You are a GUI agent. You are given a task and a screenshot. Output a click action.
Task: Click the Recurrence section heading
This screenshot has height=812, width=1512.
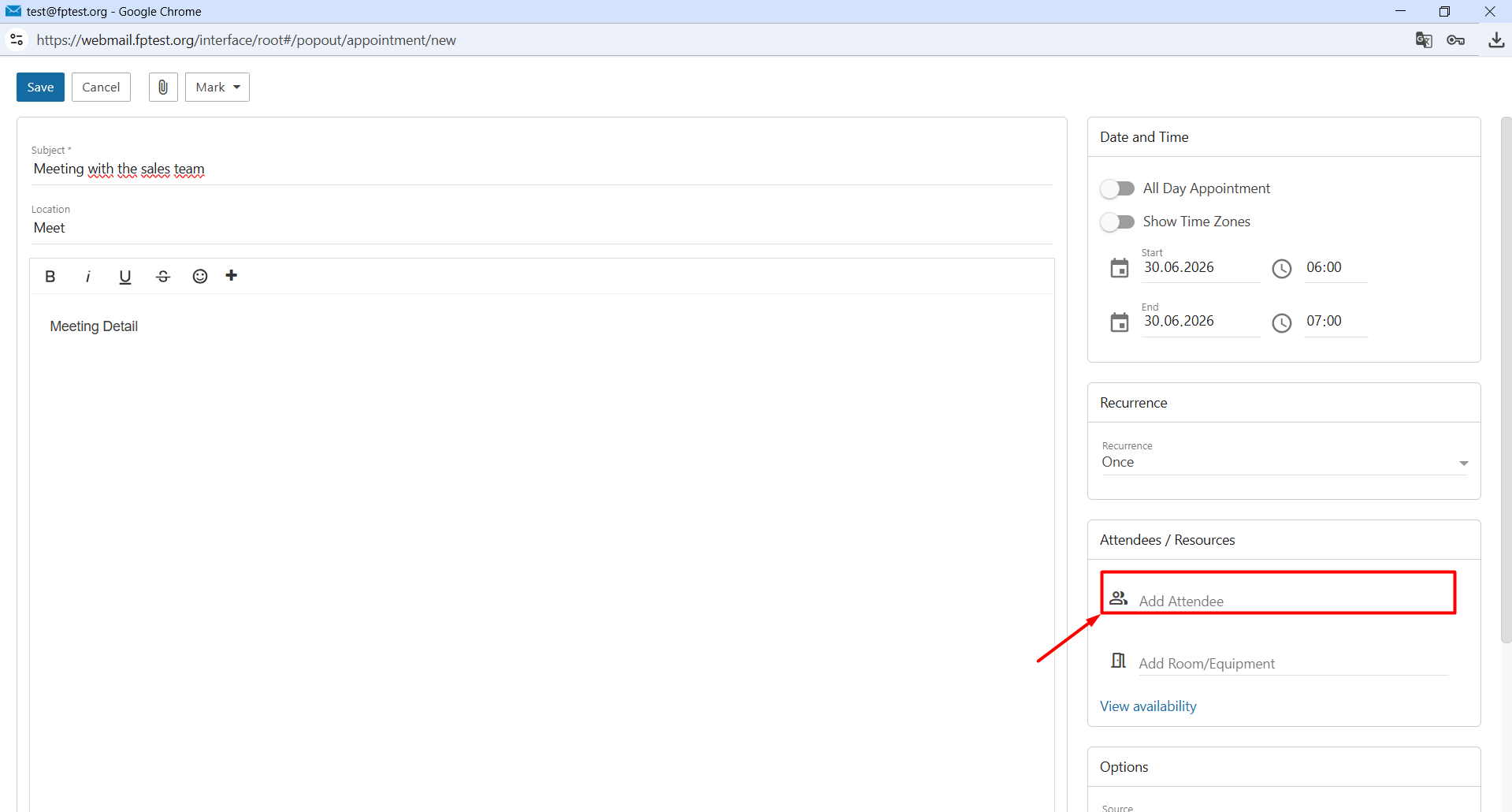[1133, 403]
